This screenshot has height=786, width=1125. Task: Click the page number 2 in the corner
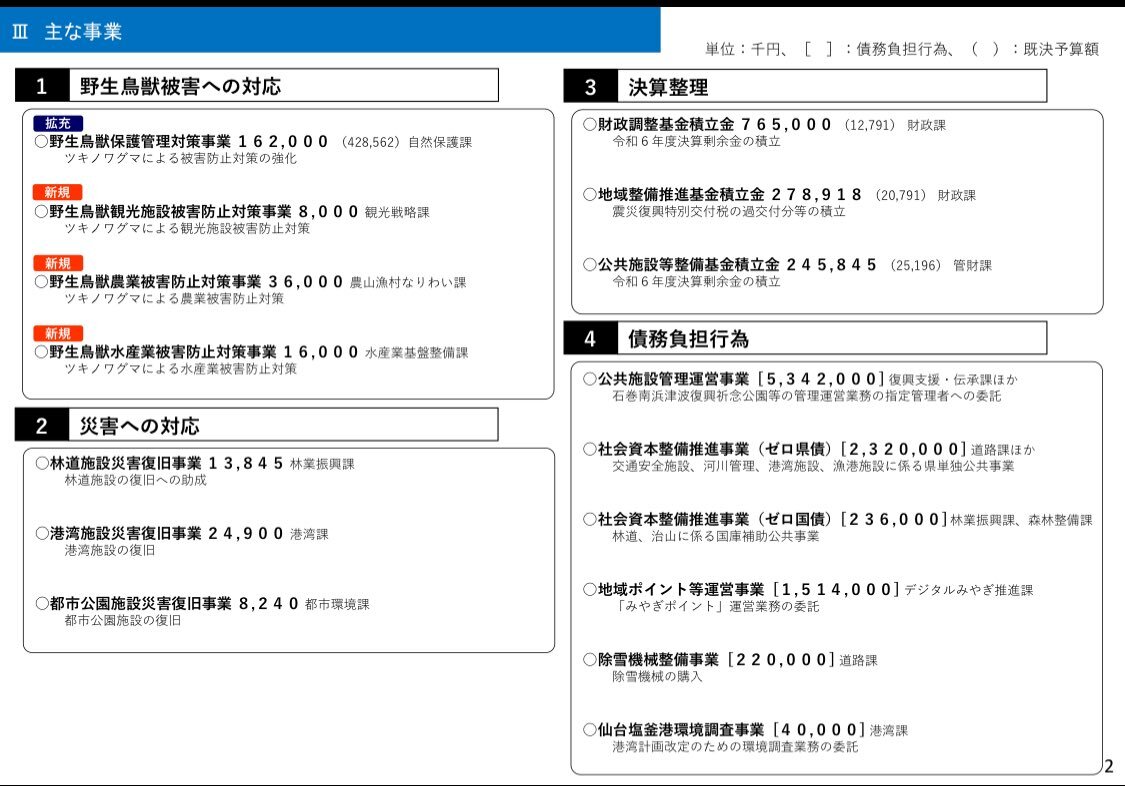pos(1108,767)
